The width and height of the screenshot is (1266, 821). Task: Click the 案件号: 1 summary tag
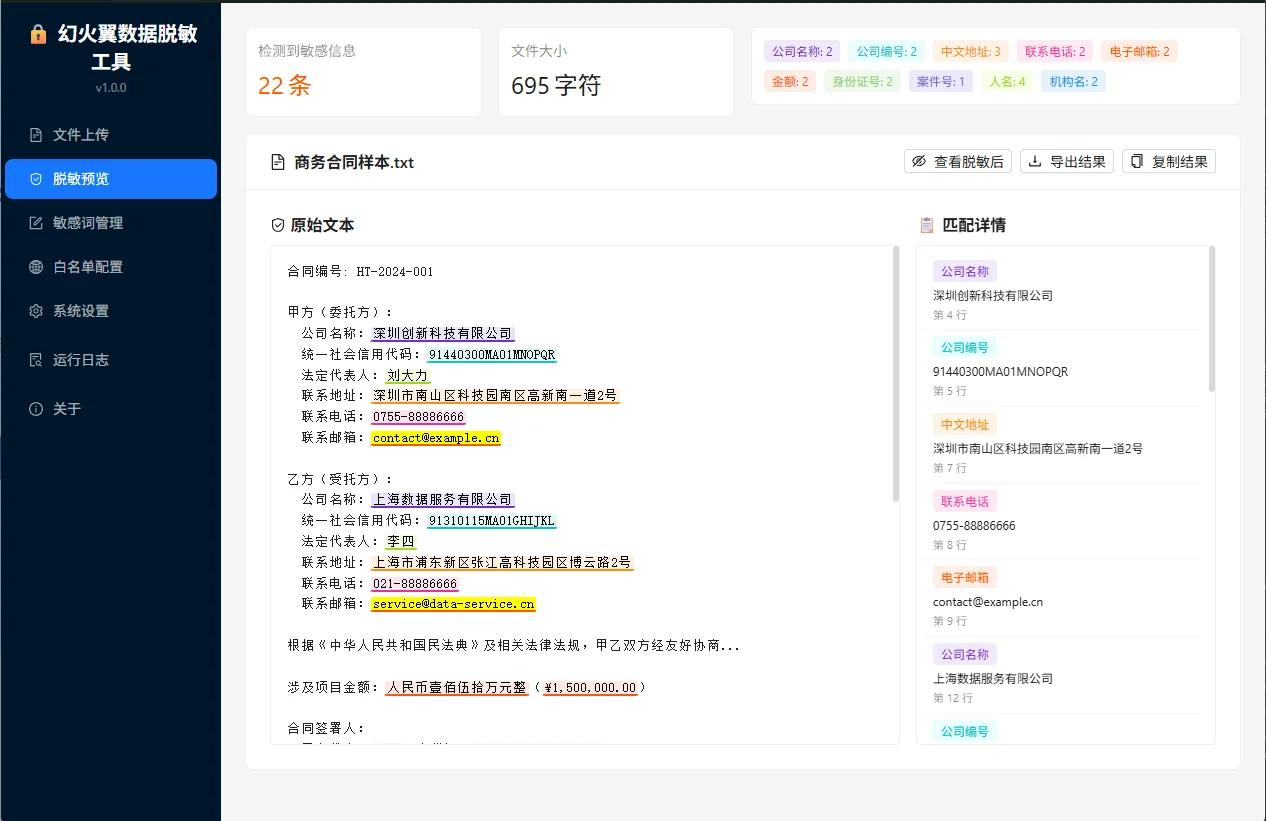click(x=941, y=81)
